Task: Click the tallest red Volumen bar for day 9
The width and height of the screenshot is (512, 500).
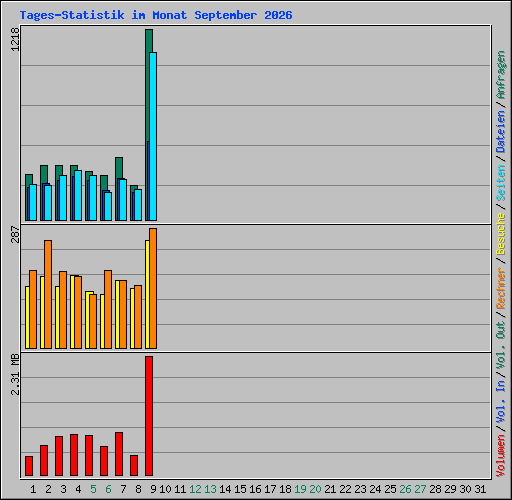Action: point(149,416)
